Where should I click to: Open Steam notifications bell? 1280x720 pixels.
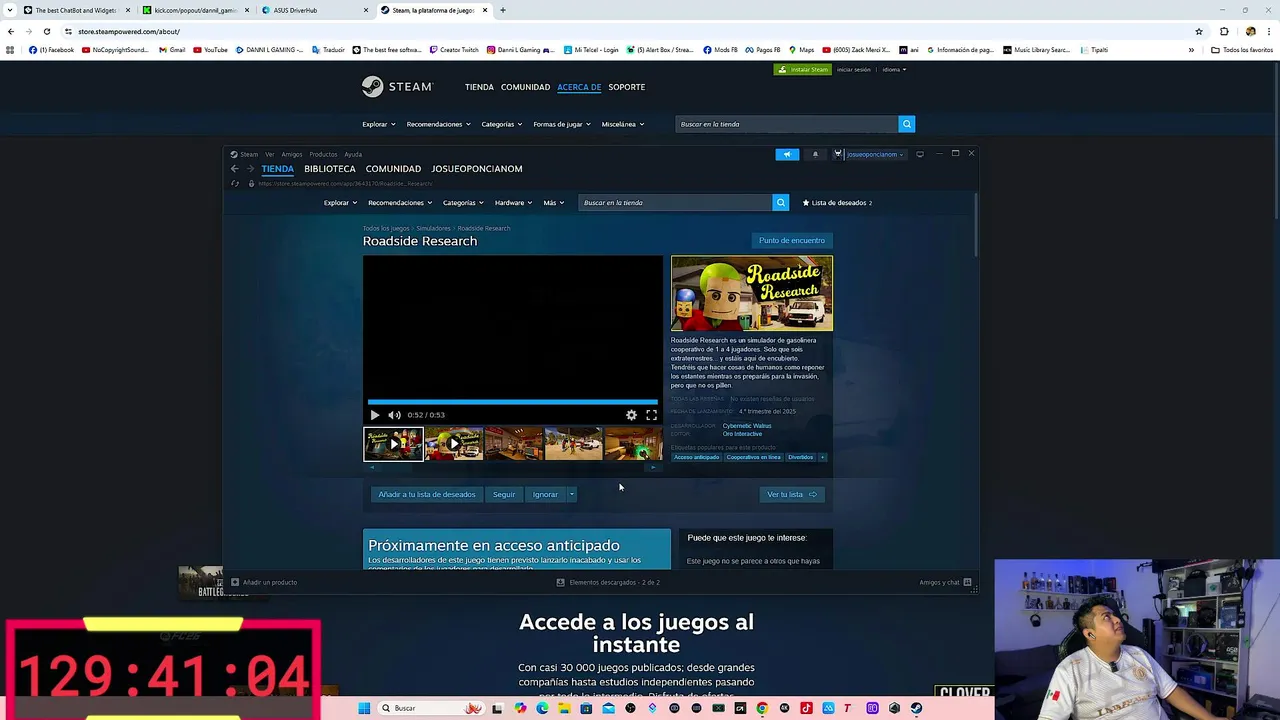(815, 154)
